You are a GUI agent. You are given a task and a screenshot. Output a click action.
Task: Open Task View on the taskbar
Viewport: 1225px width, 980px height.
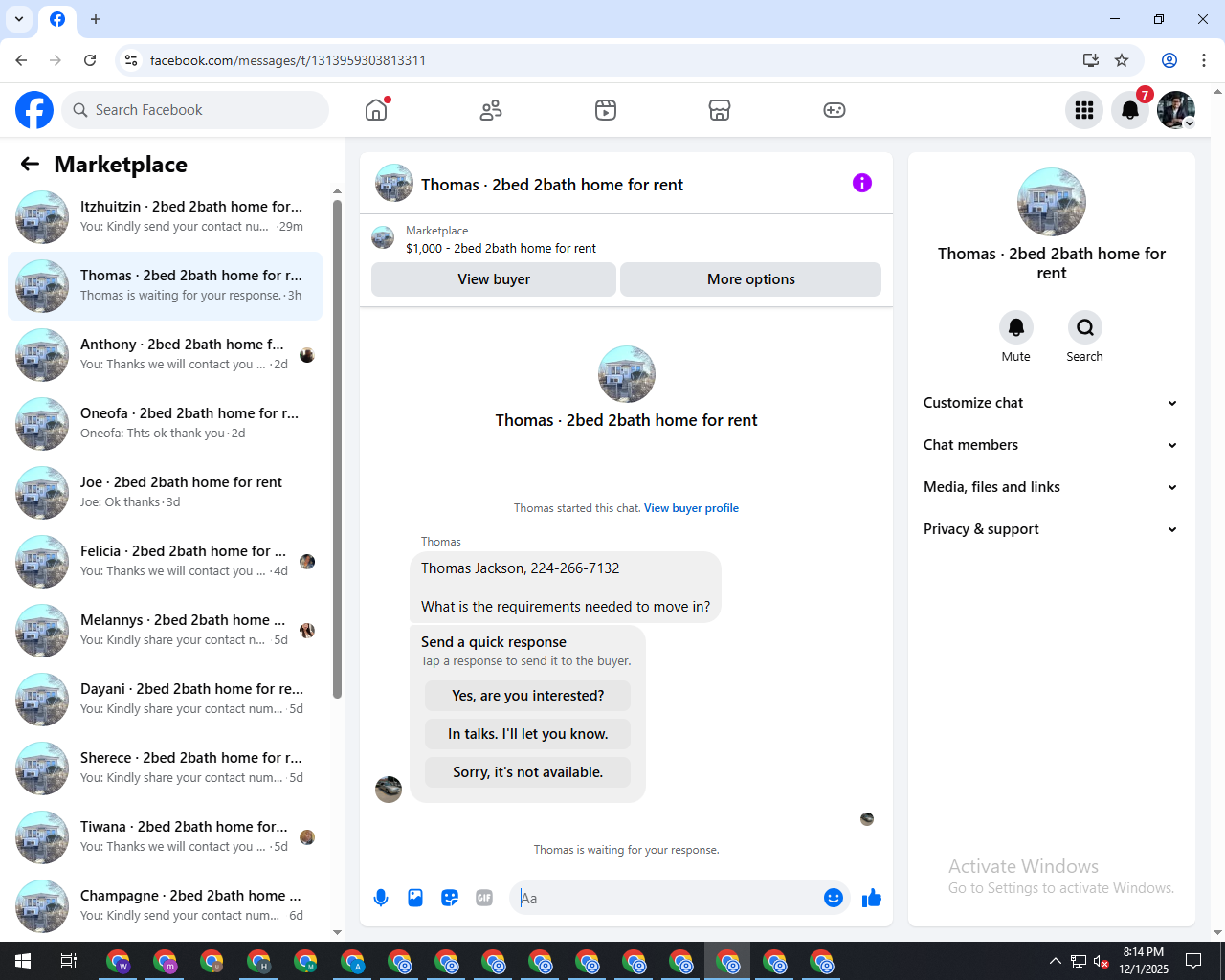coord(69,961)
